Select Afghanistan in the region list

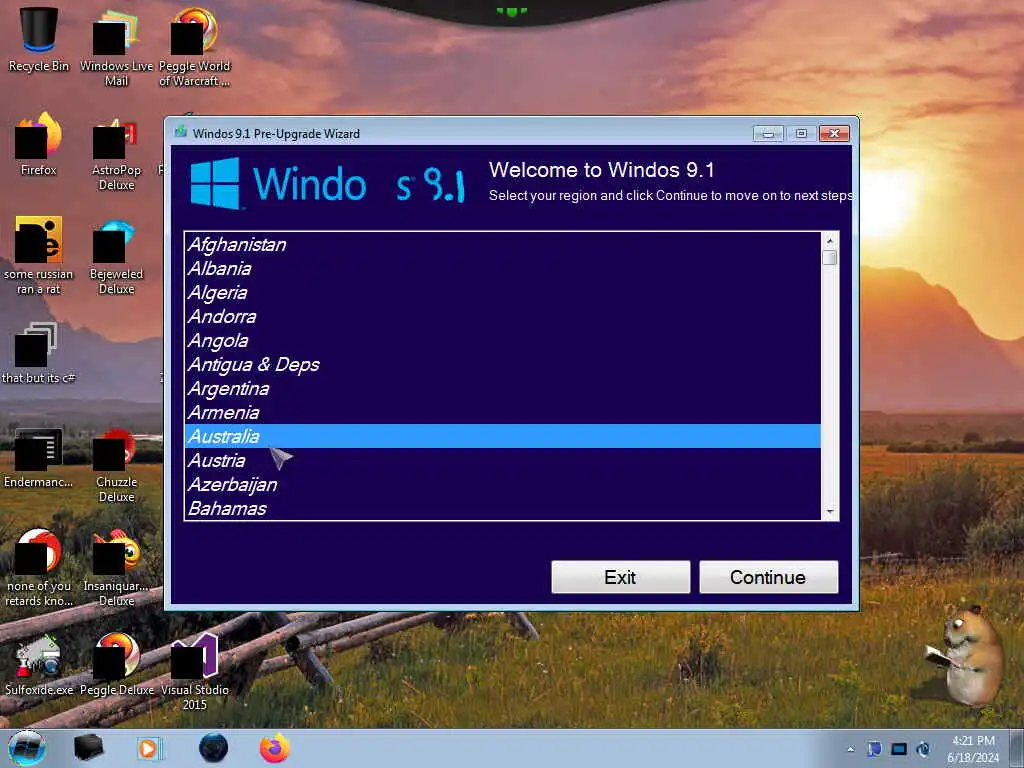click(503, 244)
